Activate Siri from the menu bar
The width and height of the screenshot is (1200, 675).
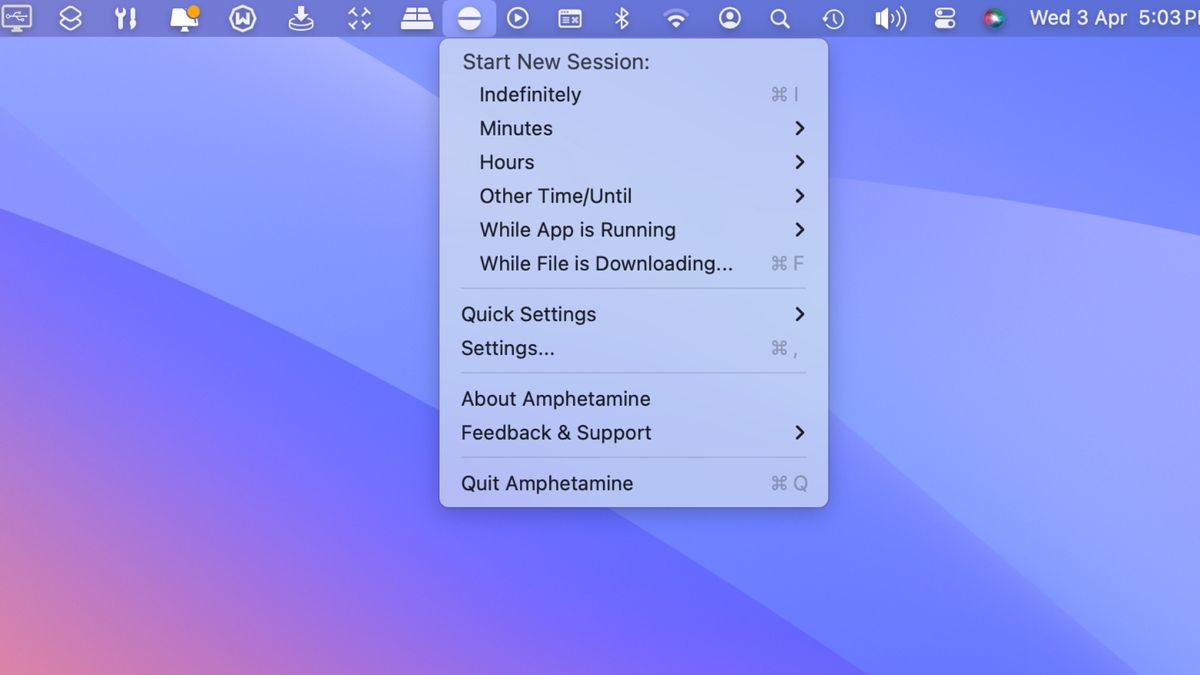click(x=994, y=18)
